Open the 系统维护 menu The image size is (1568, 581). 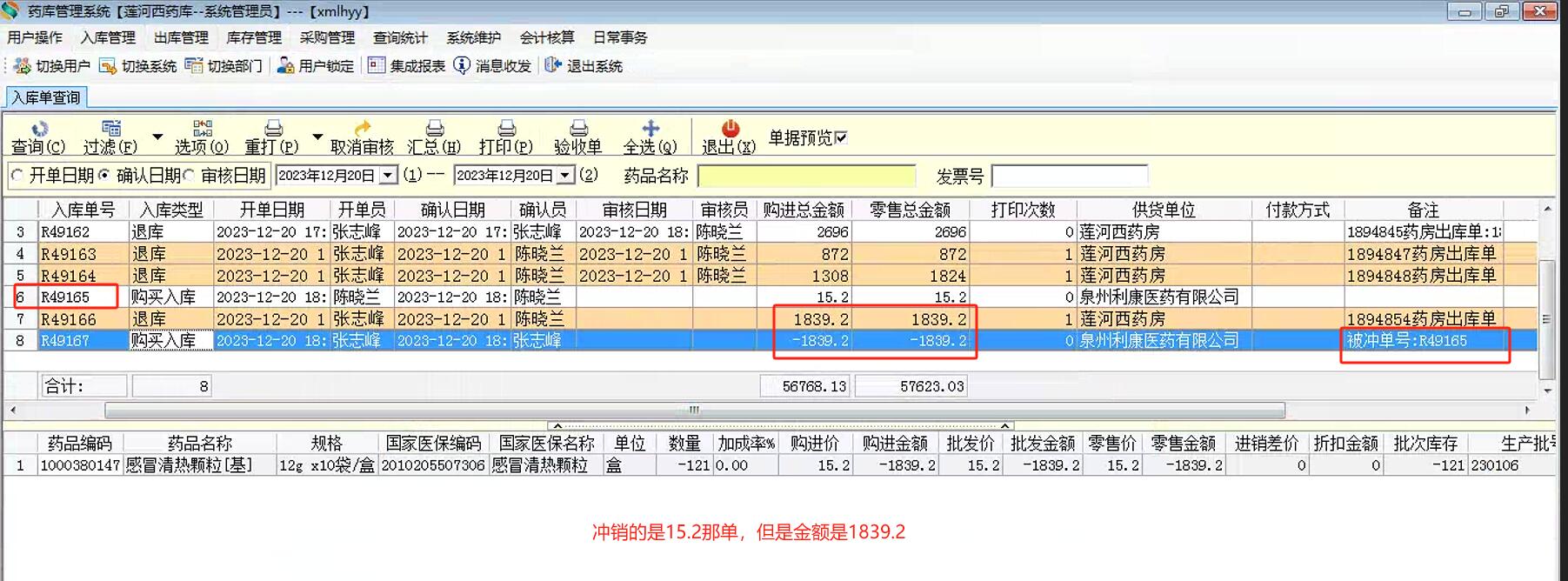pos(474,37)
